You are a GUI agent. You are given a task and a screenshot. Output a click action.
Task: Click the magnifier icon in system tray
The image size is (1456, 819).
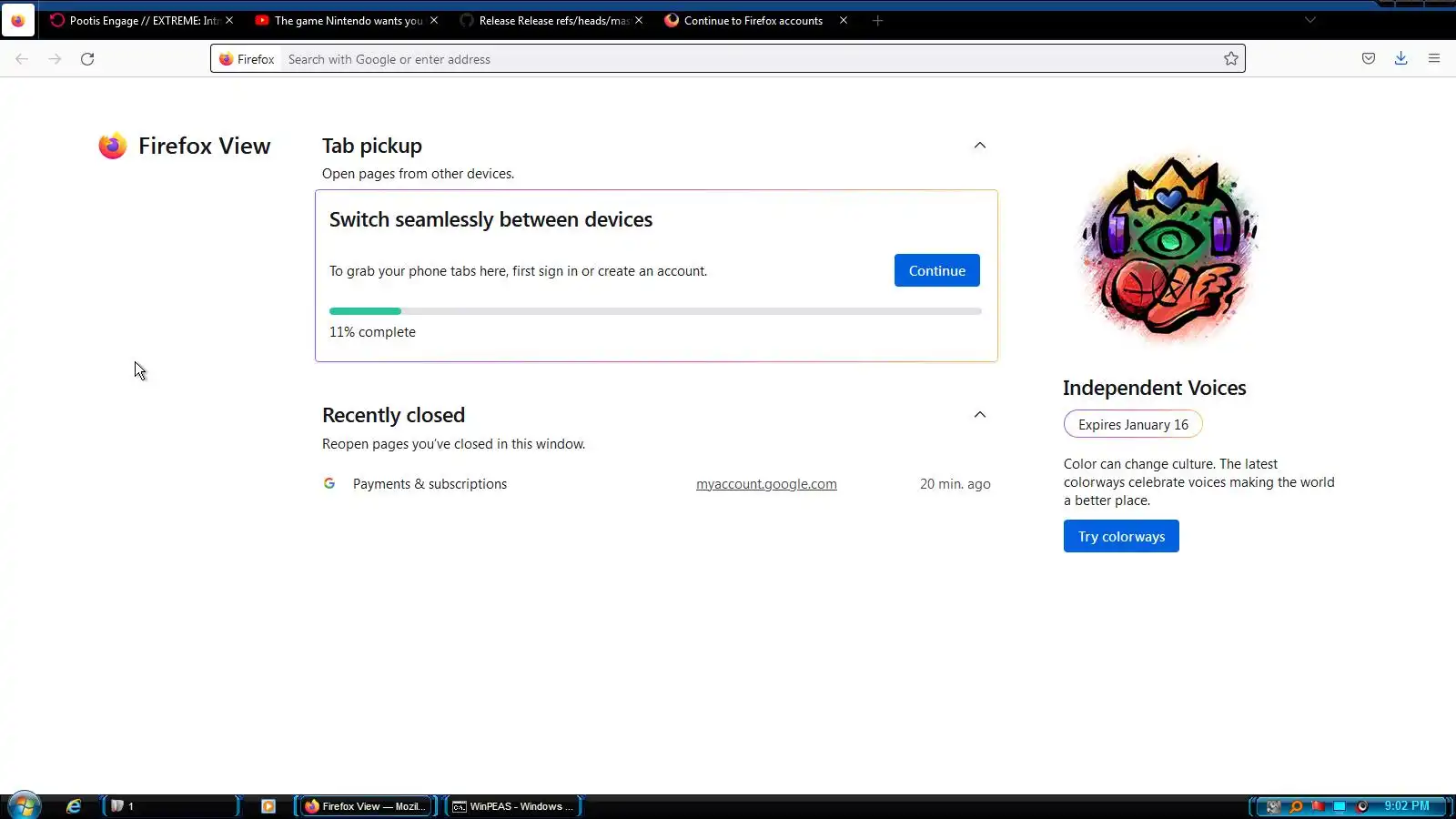point(1296,806)
